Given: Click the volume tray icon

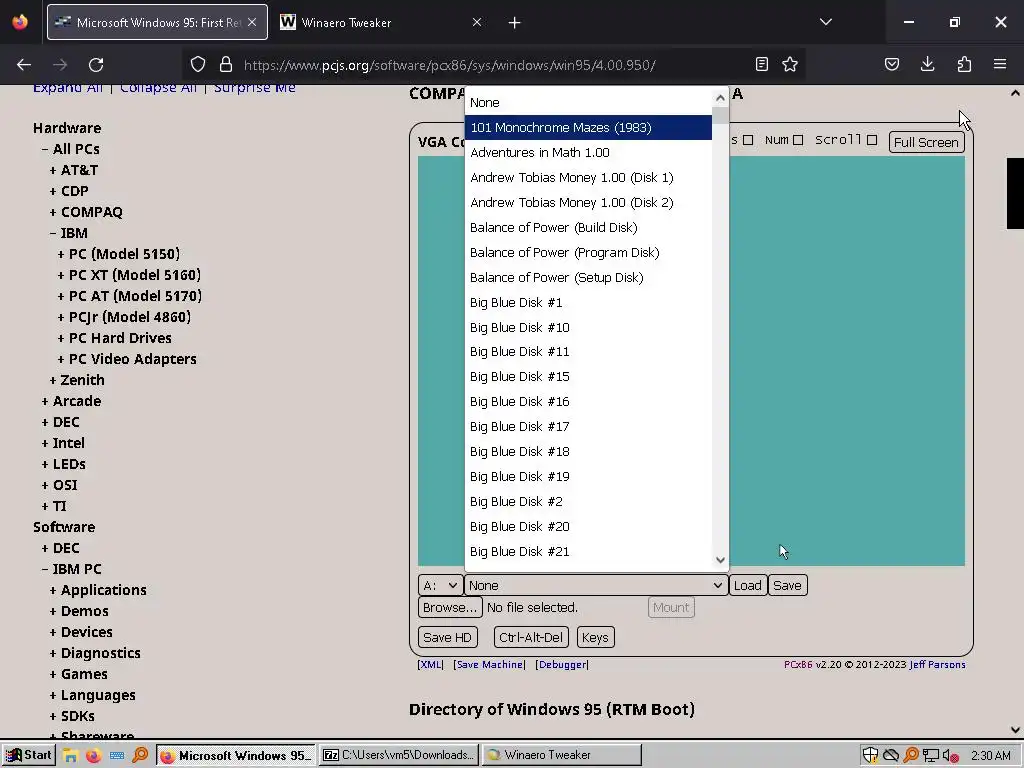Looking at the screenshot, I should [951, 756].
